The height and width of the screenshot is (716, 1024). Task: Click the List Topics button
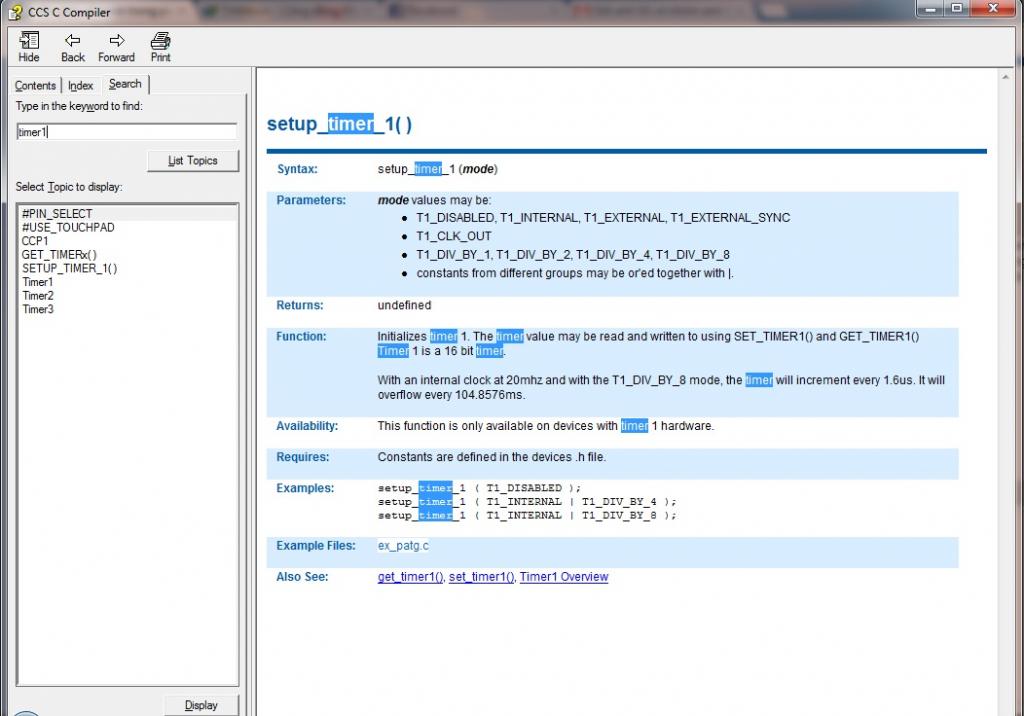tap(193, 161)
